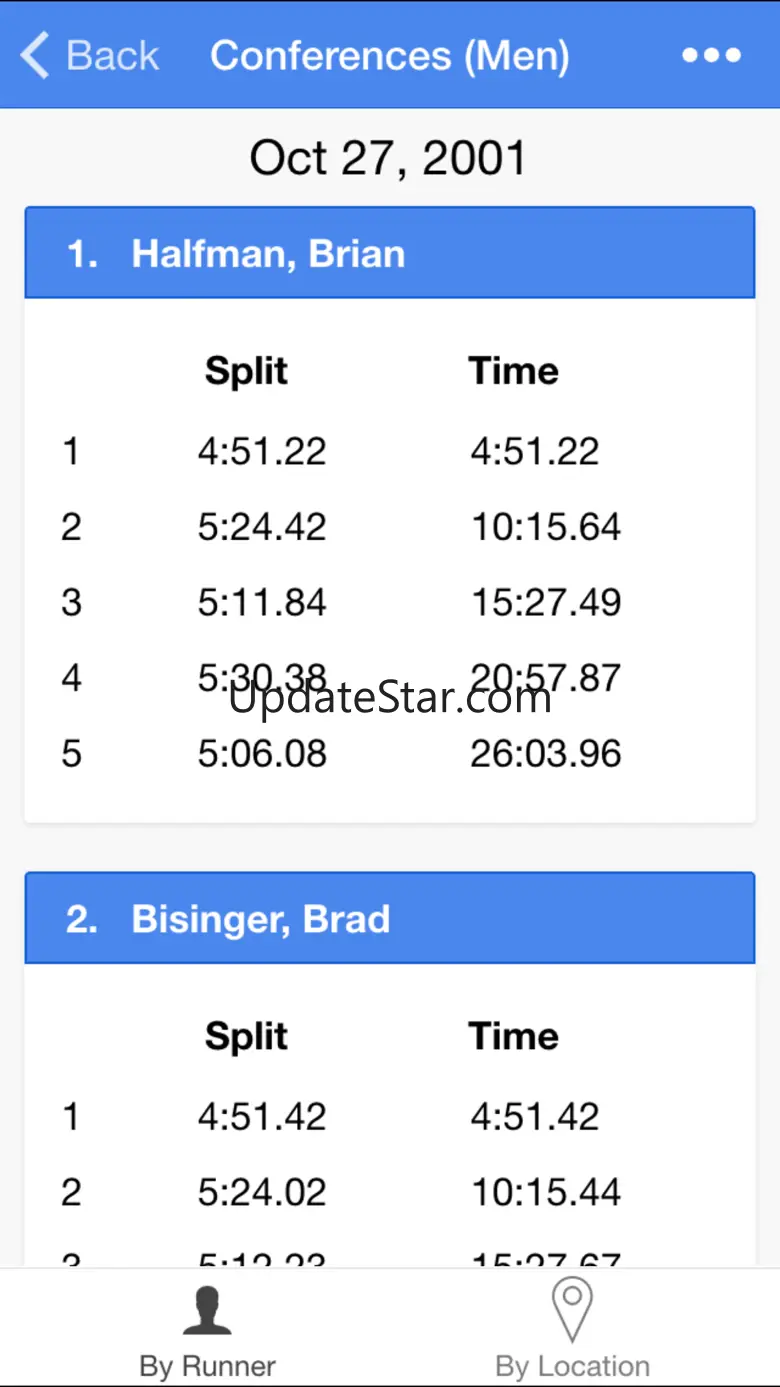
Task: Tap Halfman's Split column header
Action: click(x=246, y=371)
